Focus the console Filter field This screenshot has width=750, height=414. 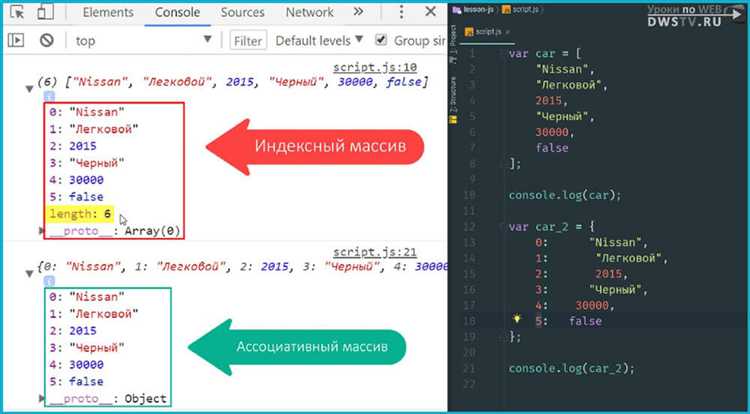pos(248,41)
